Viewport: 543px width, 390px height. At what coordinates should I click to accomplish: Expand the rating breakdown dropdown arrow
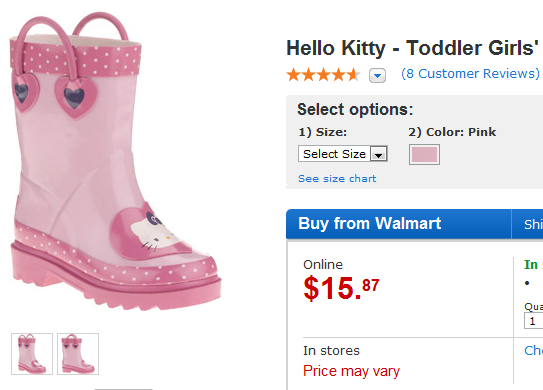(x=377, y=76)
